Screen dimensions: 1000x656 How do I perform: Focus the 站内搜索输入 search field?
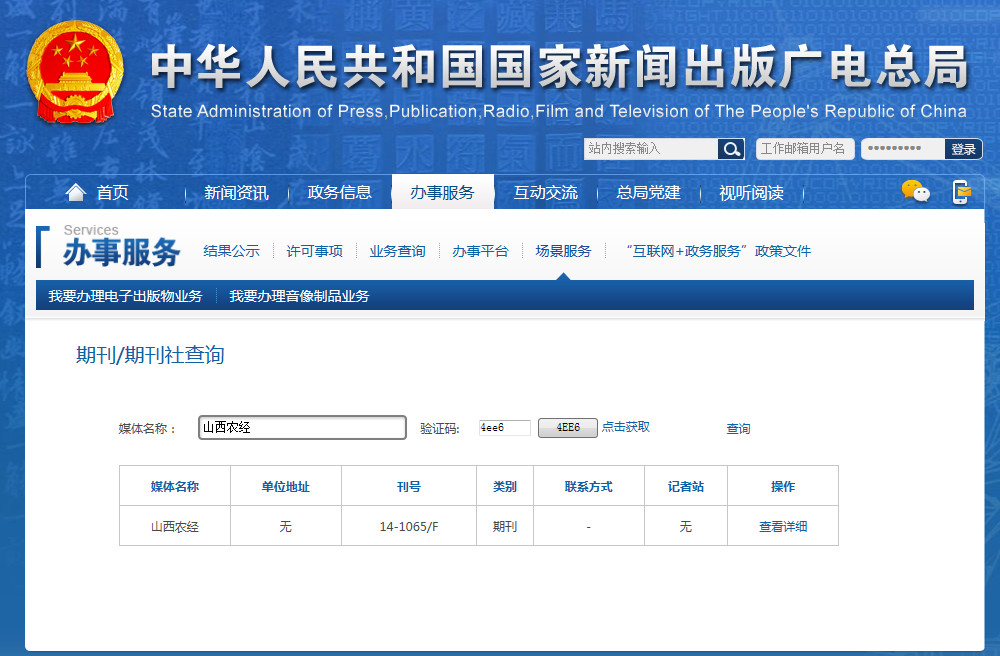tap(651, 149)
